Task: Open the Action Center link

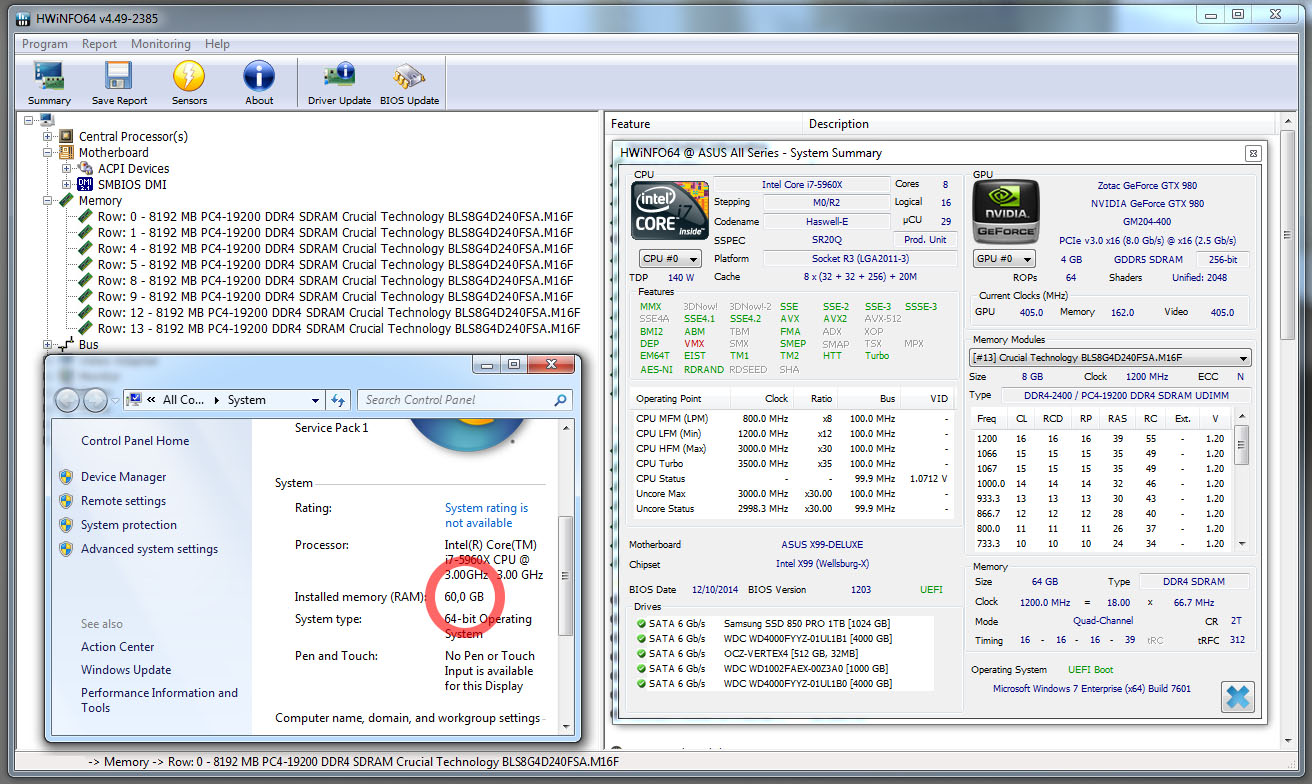Action: pyautogui.click(x=118, y=647)
